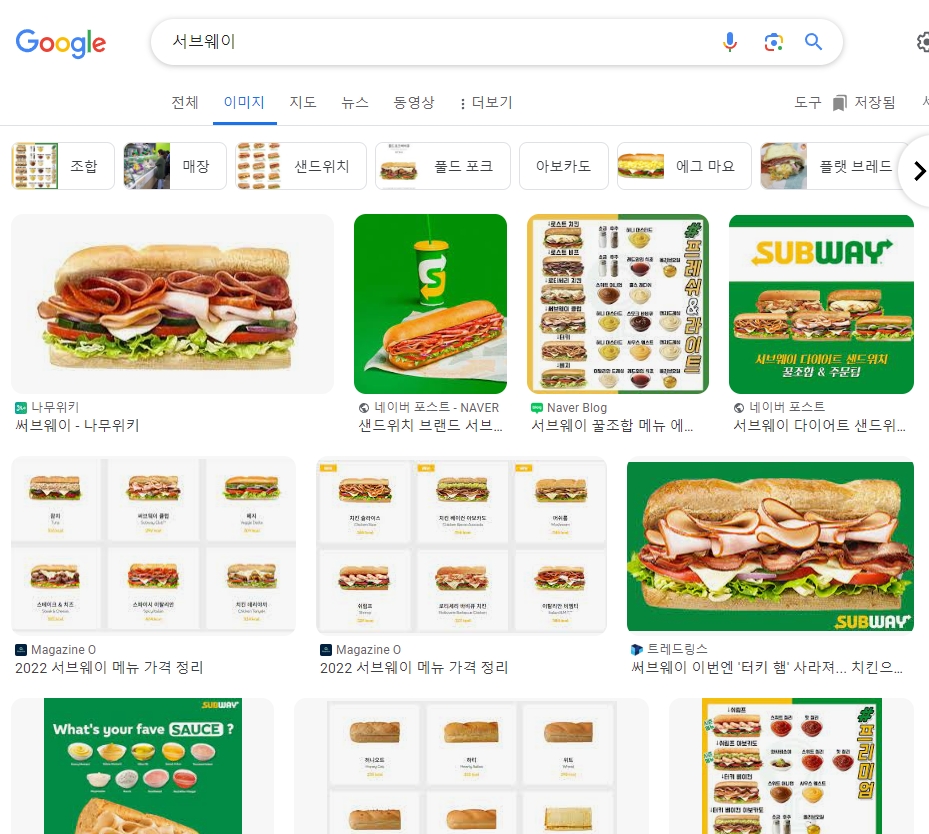Activate voice search with the microphone icon

coord(730,41)
